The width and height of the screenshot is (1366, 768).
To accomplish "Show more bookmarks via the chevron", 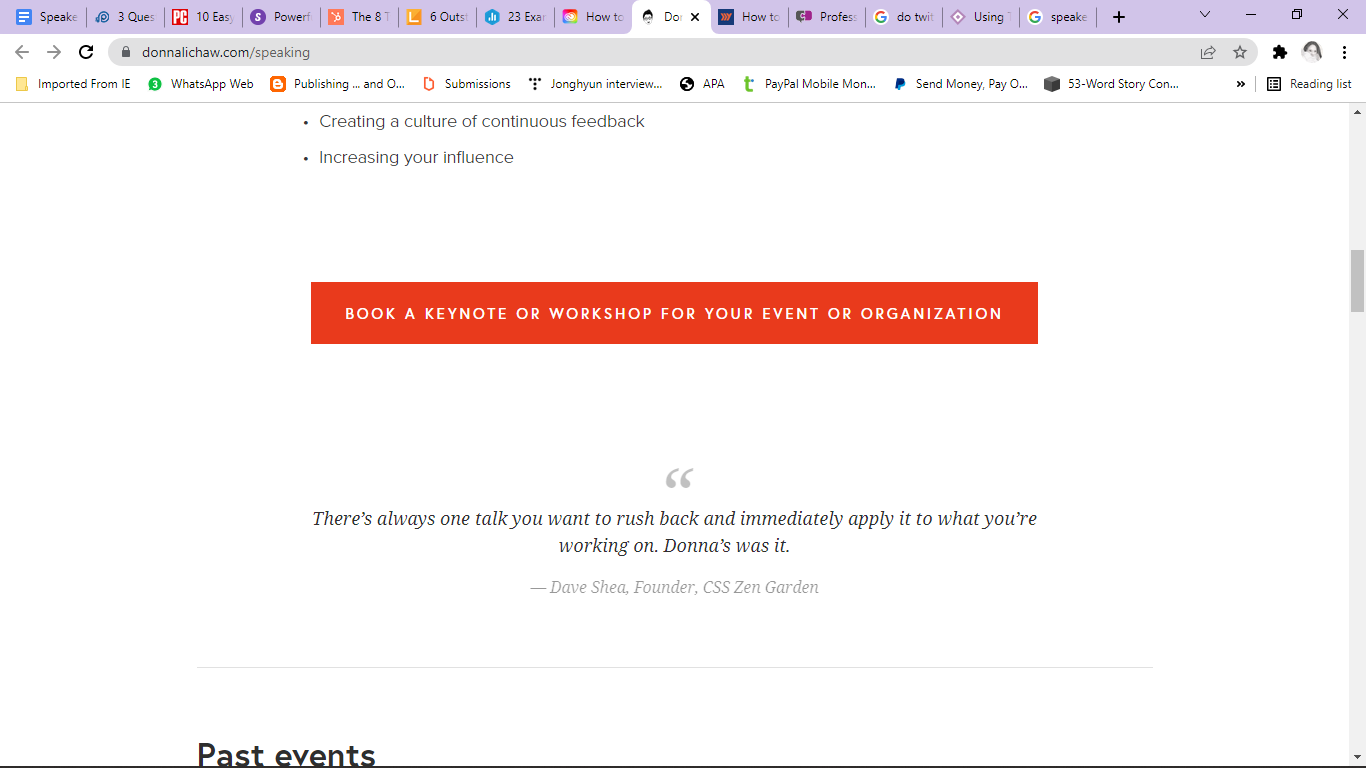I will pos(1241,84).
